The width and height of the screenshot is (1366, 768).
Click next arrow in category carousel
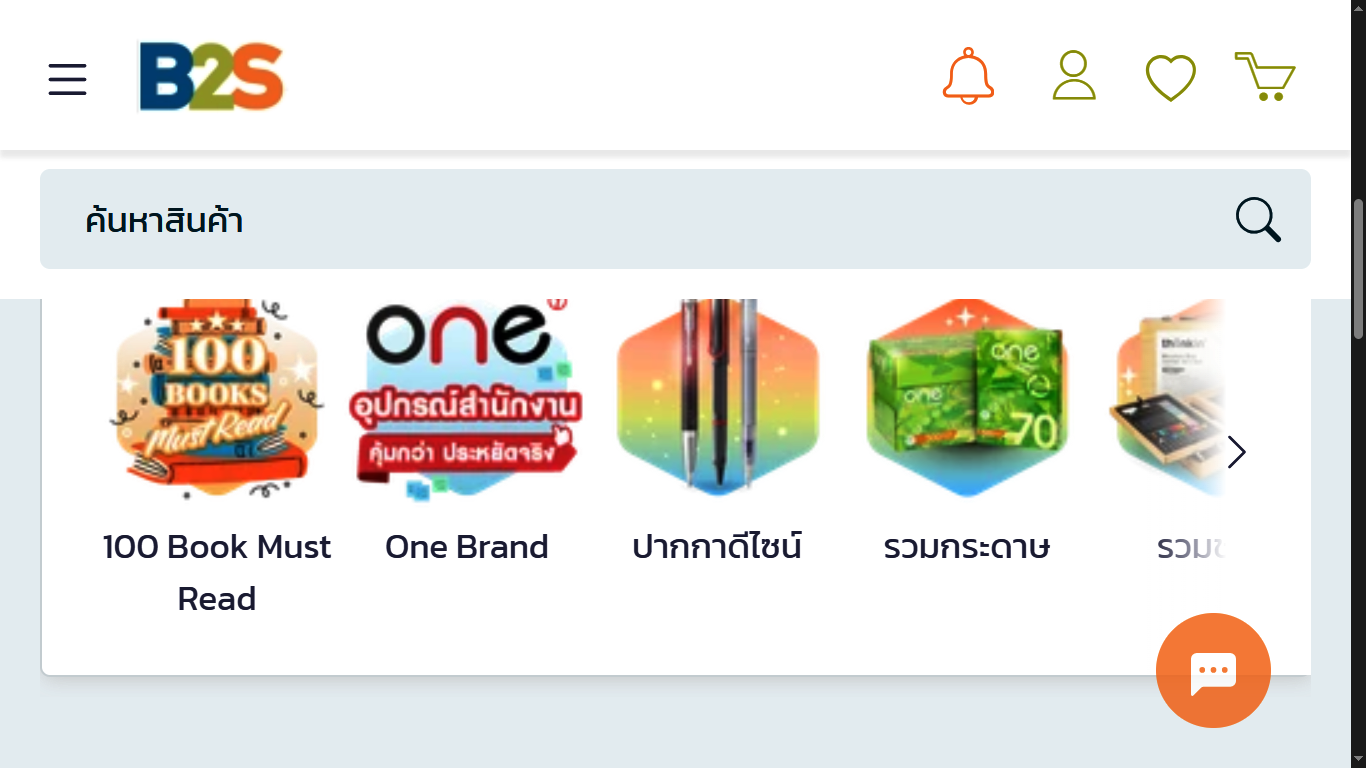tap(1237, 452)
